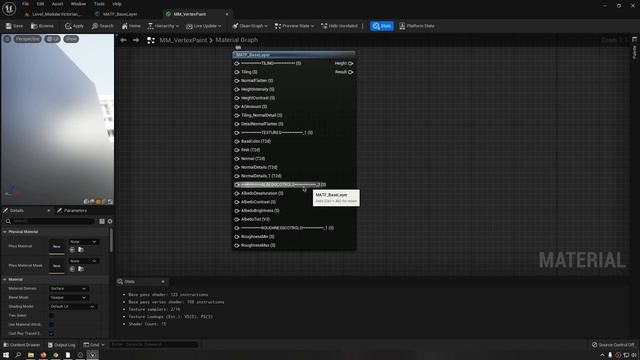The width and height of the screenshot is (640, 360).
Task: Open the Live Update dropdown
Action: tap(203, 26)
